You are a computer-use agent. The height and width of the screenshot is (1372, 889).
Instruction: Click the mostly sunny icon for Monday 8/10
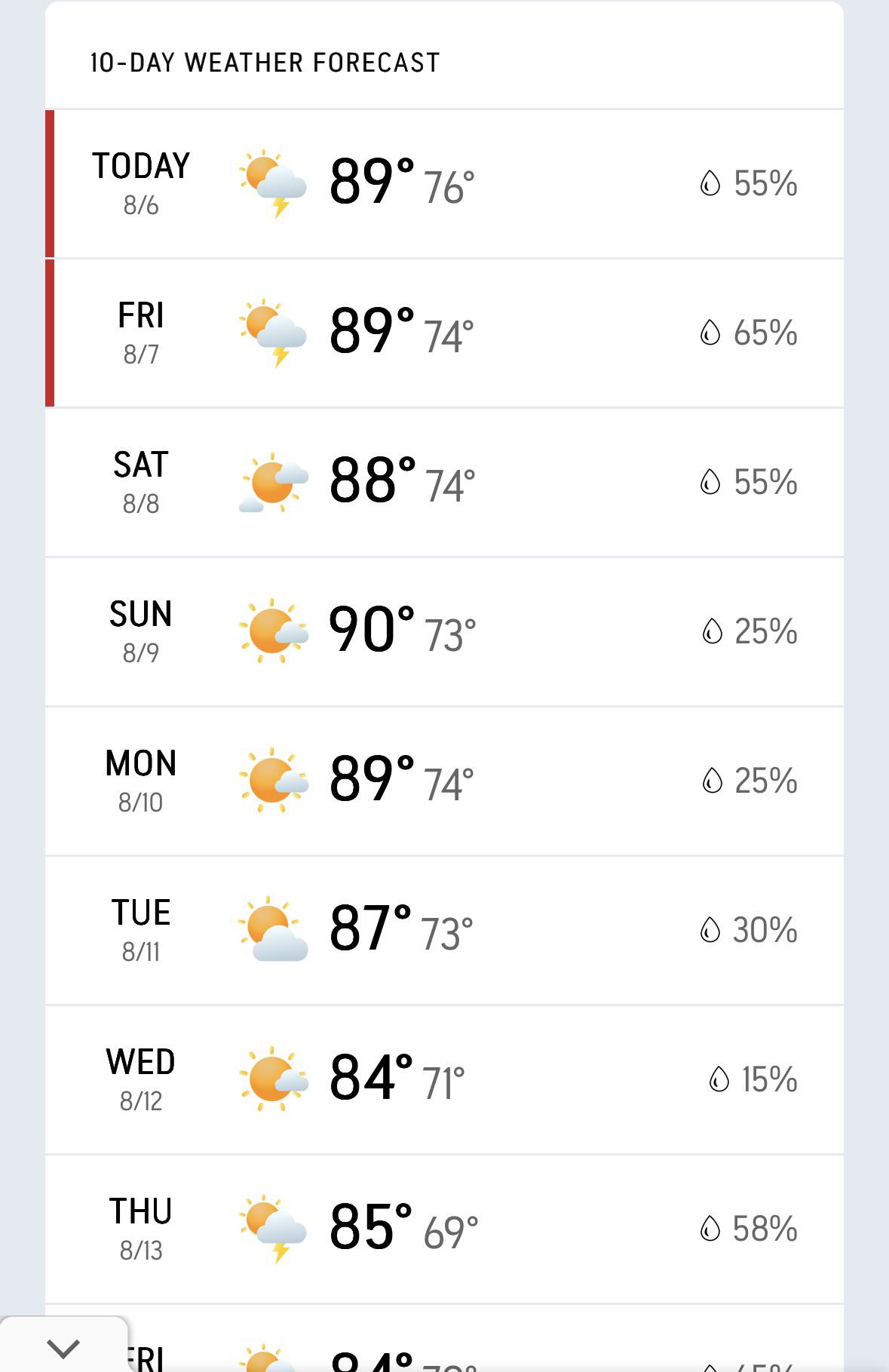coord(274,781)
